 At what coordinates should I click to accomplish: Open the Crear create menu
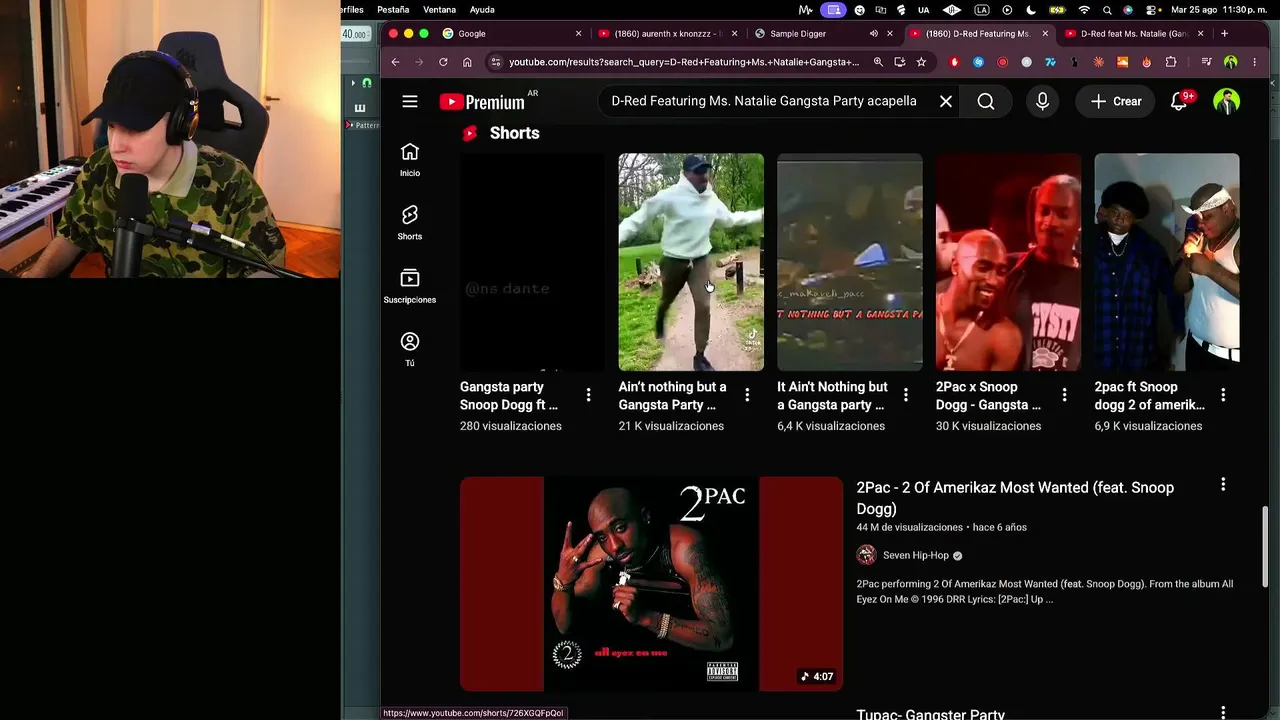pos(1116,101)
